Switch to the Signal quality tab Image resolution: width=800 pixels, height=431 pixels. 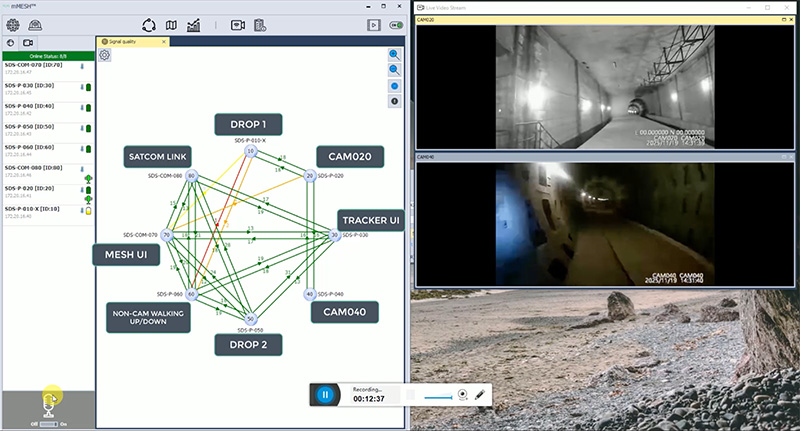tap(129, 42)
